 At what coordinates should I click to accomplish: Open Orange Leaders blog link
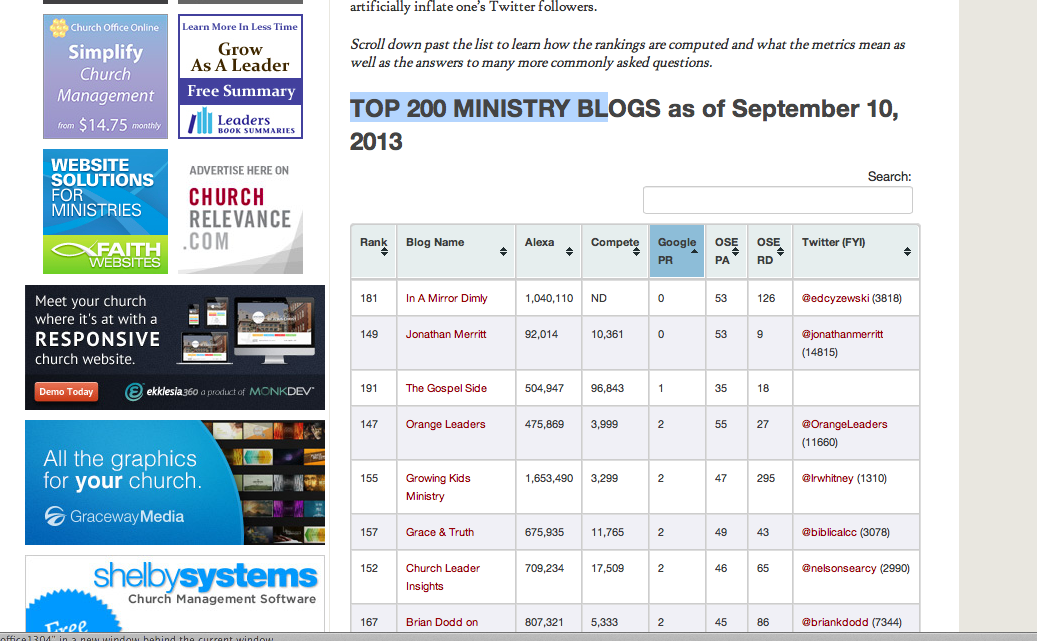pos(445,424)
